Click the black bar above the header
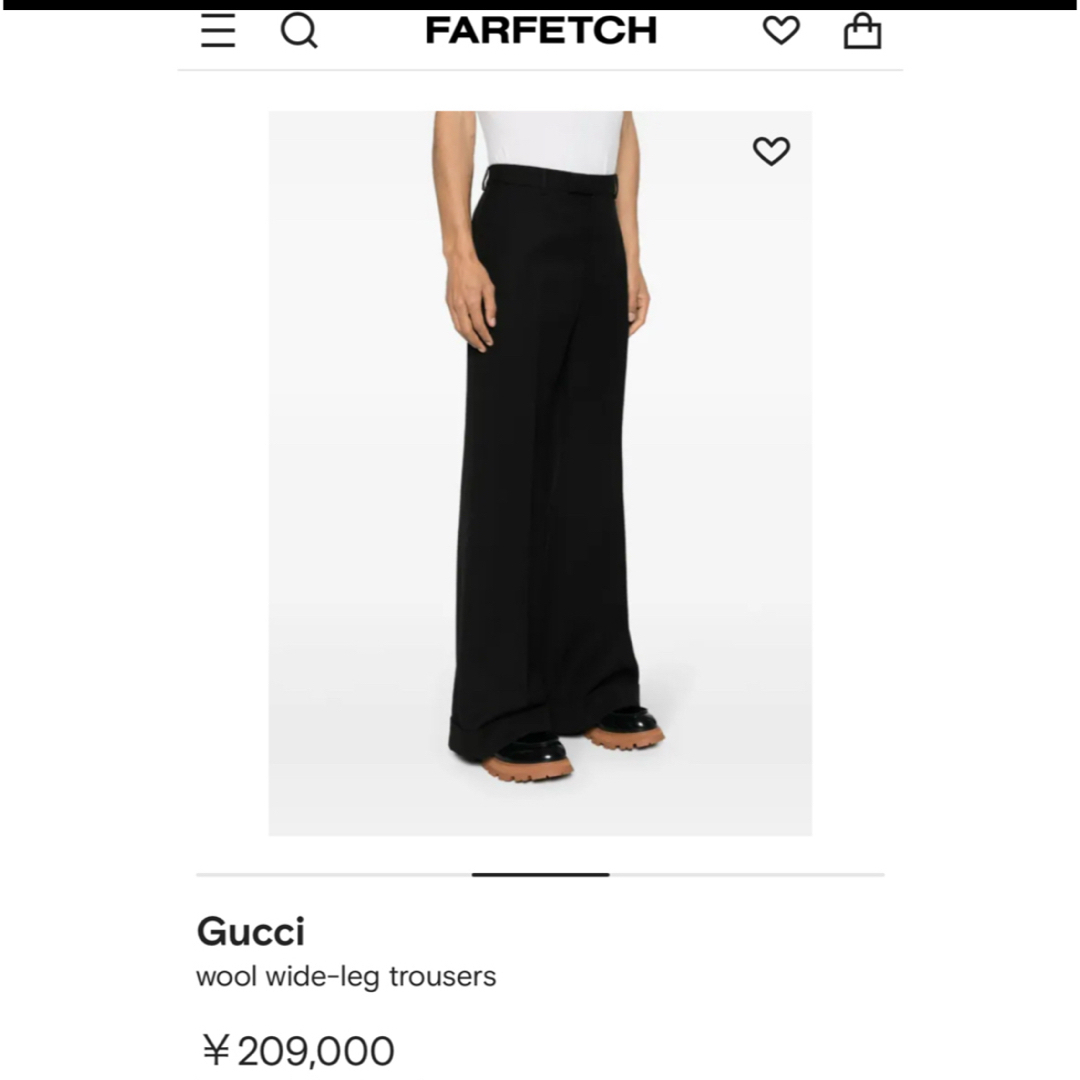This screenshot has width=1080, height=1080. pyautogui.click(x=540, y=4)
